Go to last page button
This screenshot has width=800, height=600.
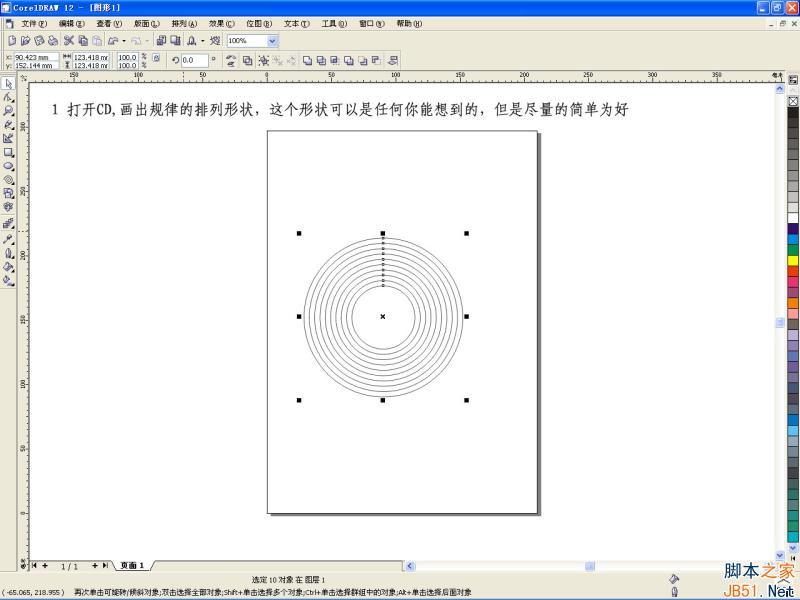(x=105, y=565)
